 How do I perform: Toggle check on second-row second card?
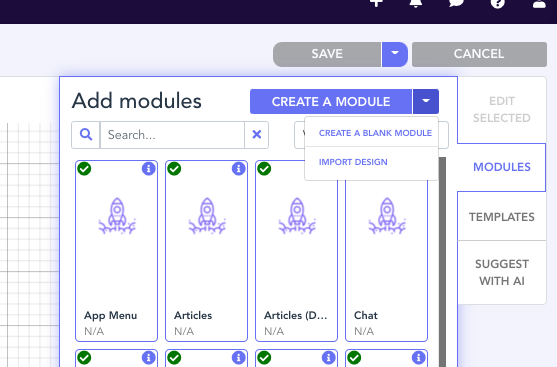174,358
